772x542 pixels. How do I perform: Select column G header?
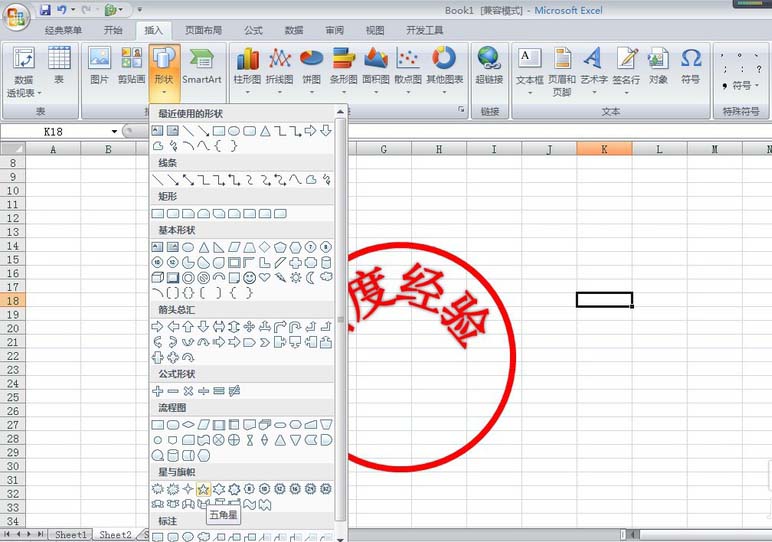tap(384, 149)
